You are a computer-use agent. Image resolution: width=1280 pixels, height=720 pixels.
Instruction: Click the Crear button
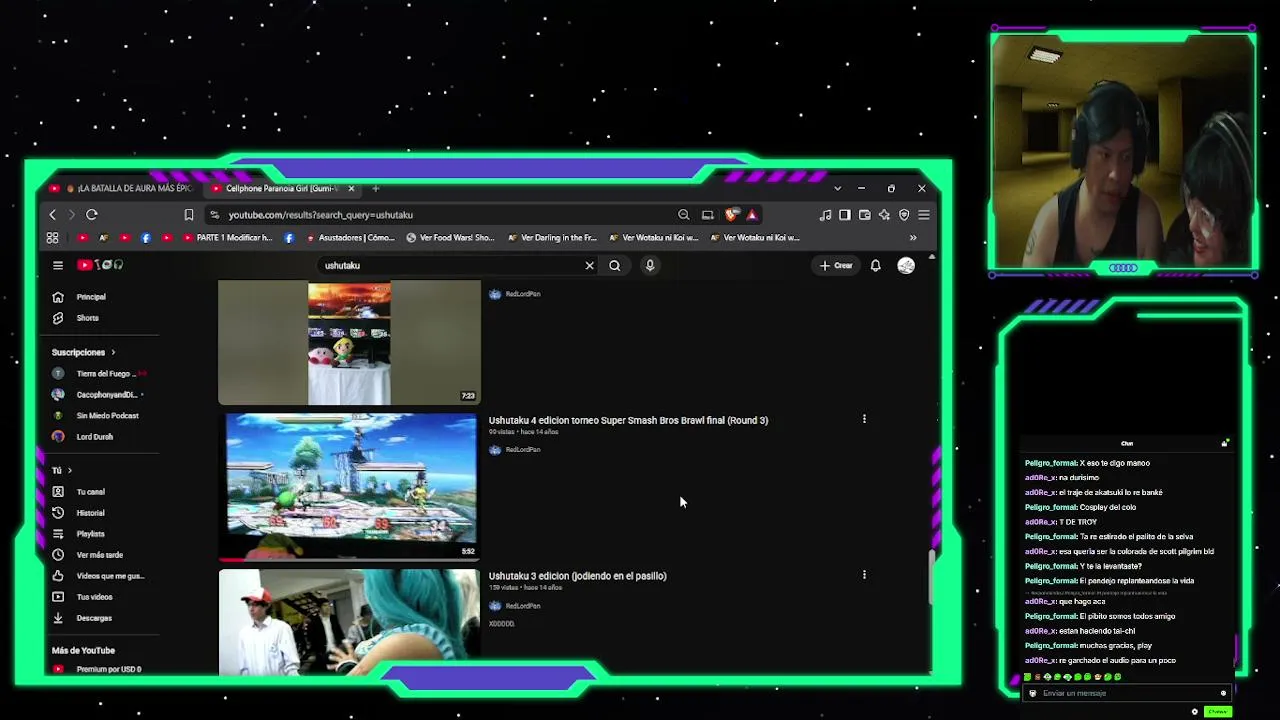pos(836,265)
